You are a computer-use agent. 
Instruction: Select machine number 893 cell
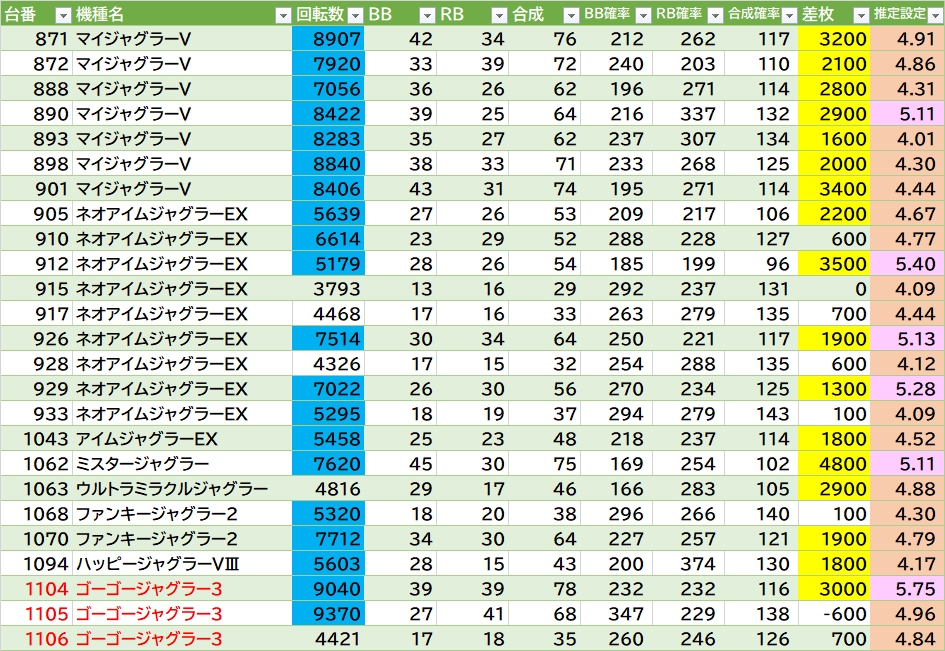pos(37,139)
